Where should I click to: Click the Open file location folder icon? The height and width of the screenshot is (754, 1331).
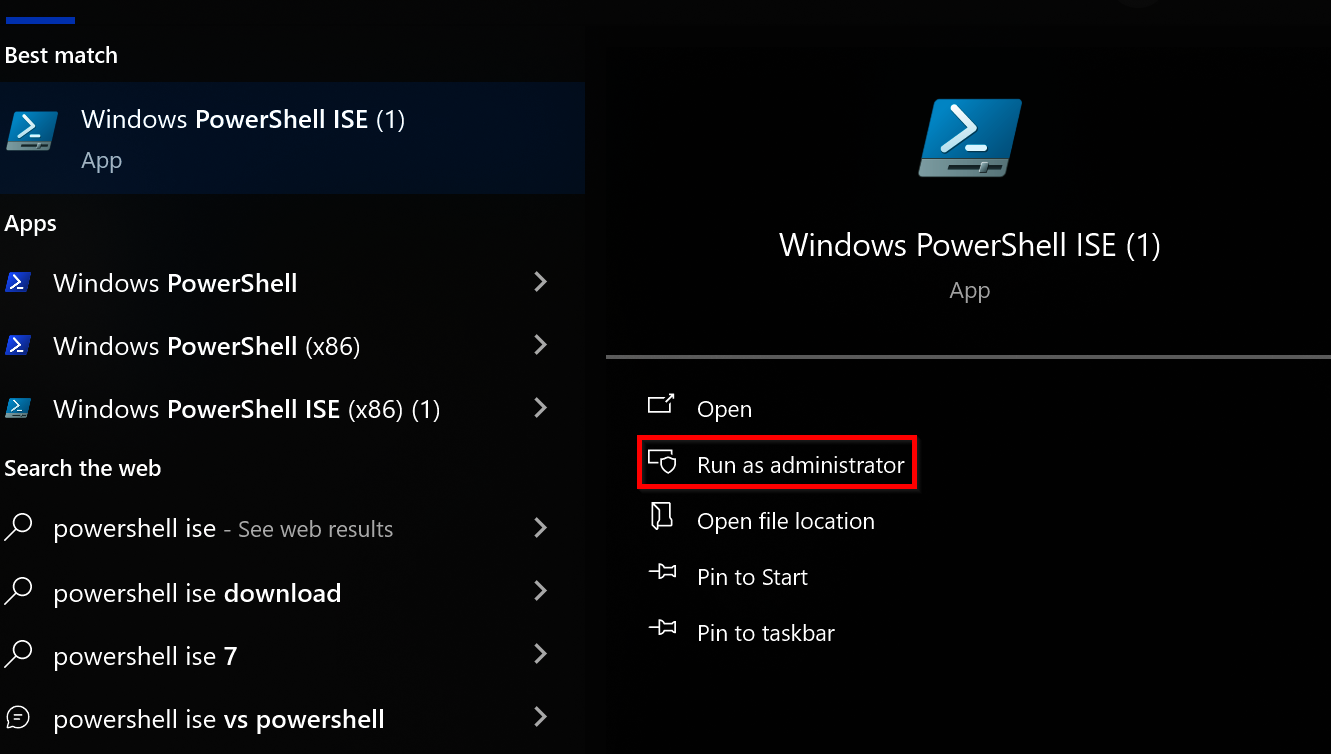[663, 518]
